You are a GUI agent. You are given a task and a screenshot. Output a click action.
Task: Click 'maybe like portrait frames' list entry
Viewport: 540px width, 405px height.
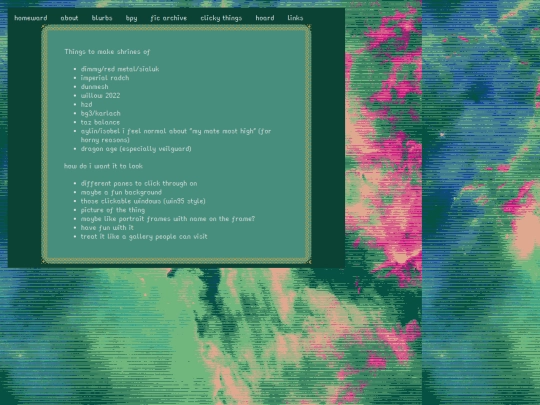[x=168, y=219]
